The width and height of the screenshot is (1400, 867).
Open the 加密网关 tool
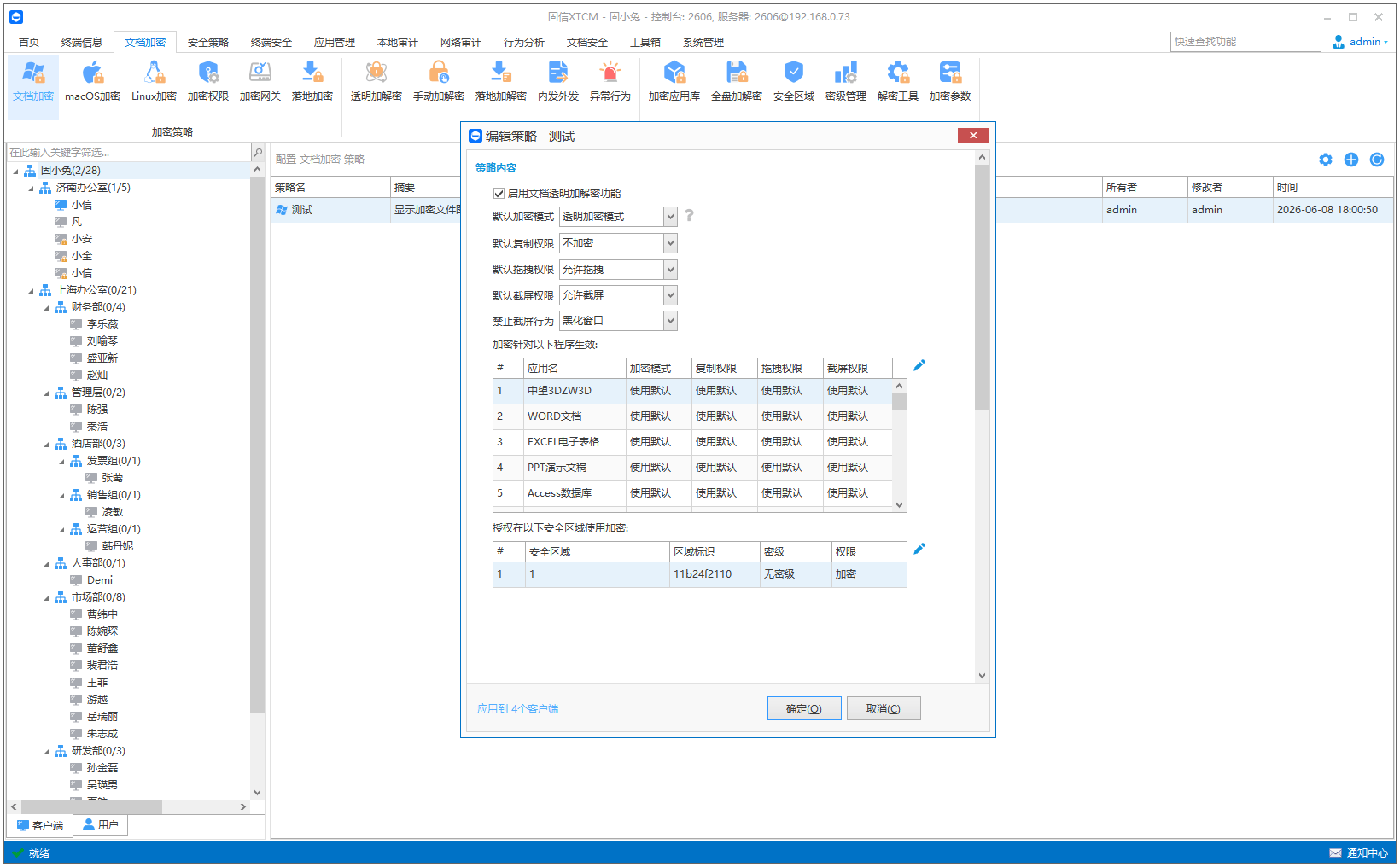(x=260, y=82)
